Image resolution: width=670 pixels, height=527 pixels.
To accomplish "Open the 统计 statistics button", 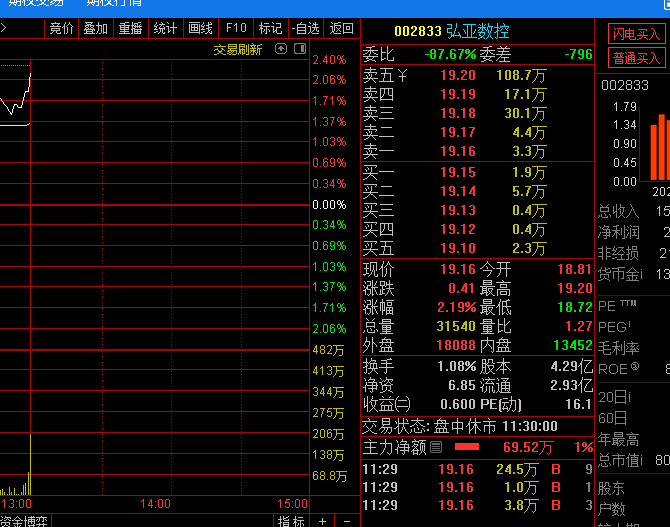I will 165,29.
